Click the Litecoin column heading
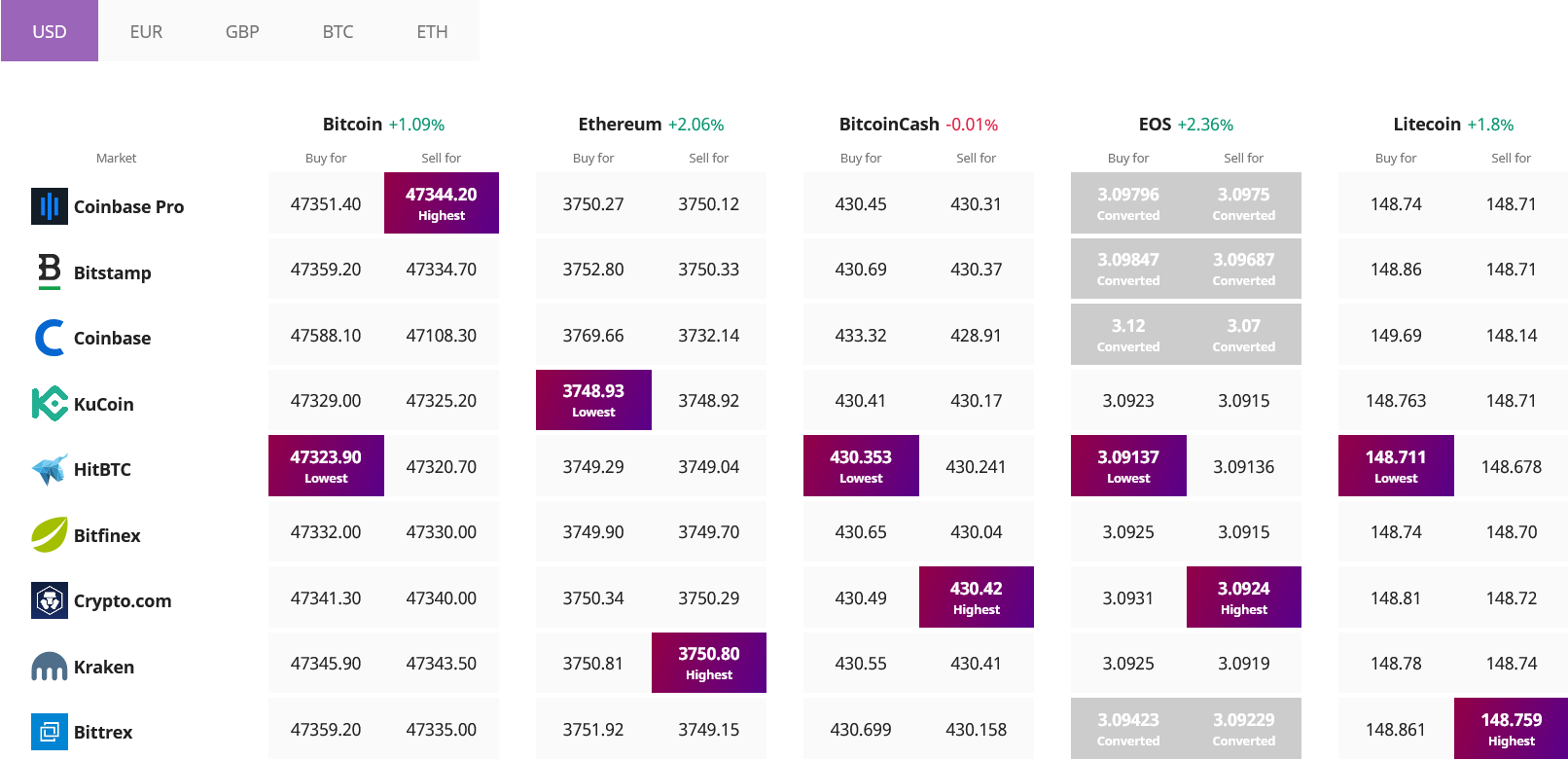 coord(1427,124)
